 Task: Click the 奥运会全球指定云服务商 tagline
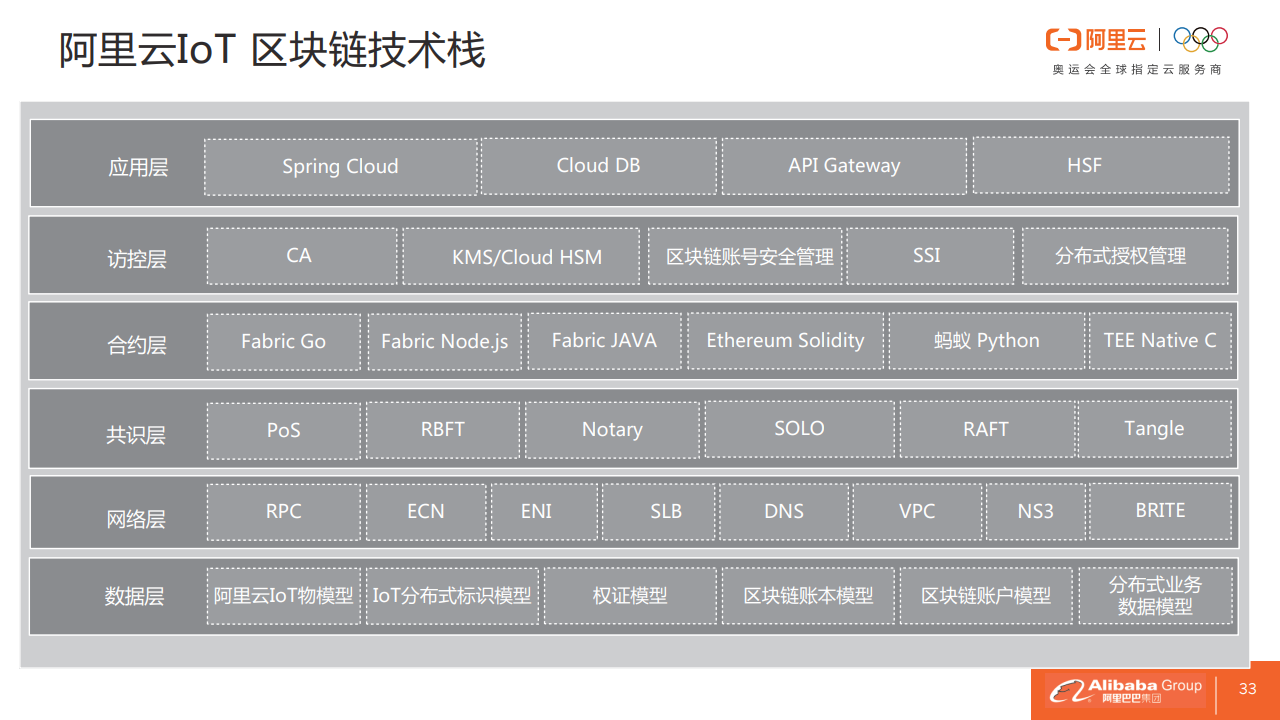click(1137, 70)
